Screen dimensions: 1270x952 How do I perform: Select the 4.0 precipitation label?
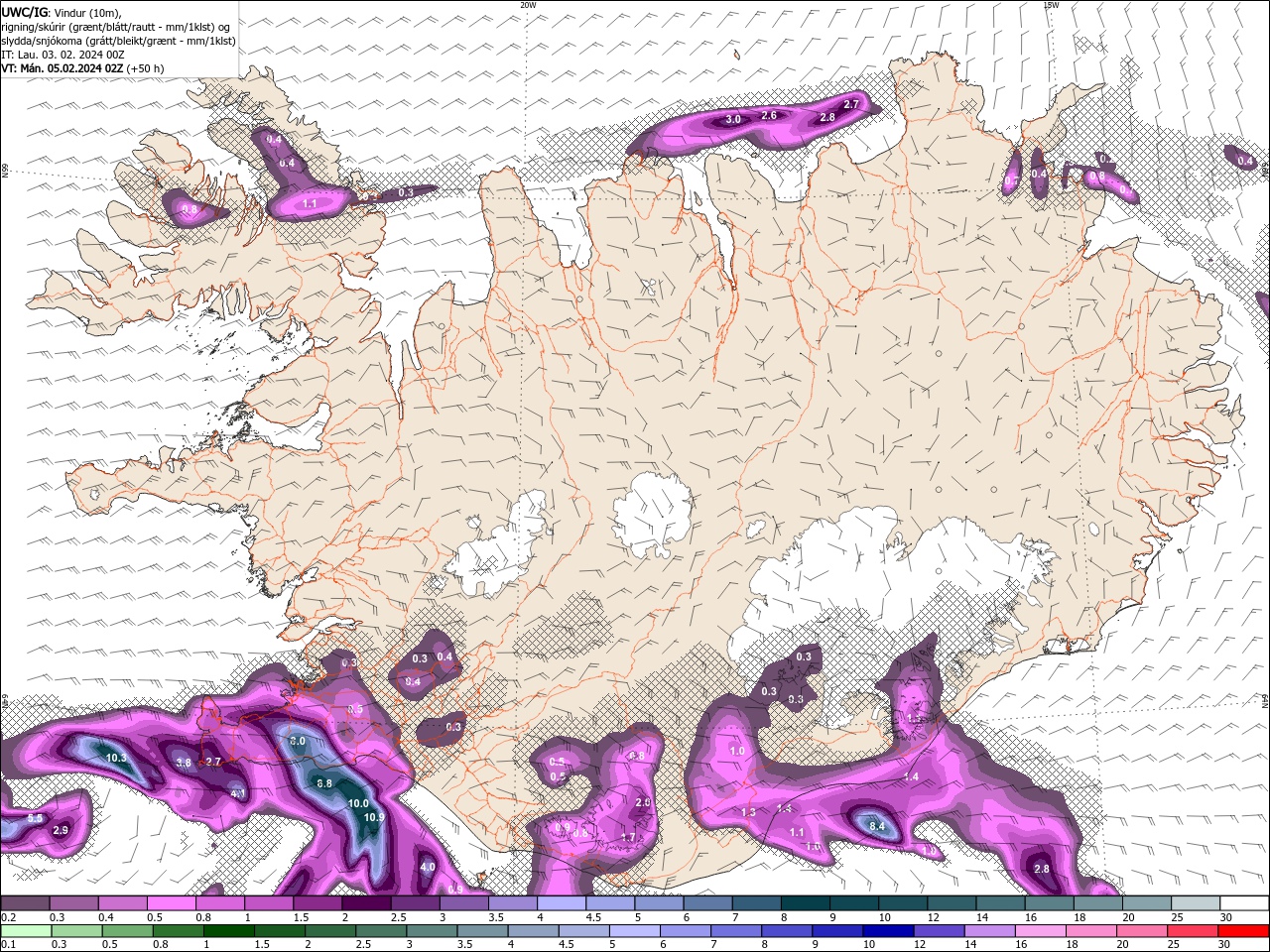click(x=428, y=867)
